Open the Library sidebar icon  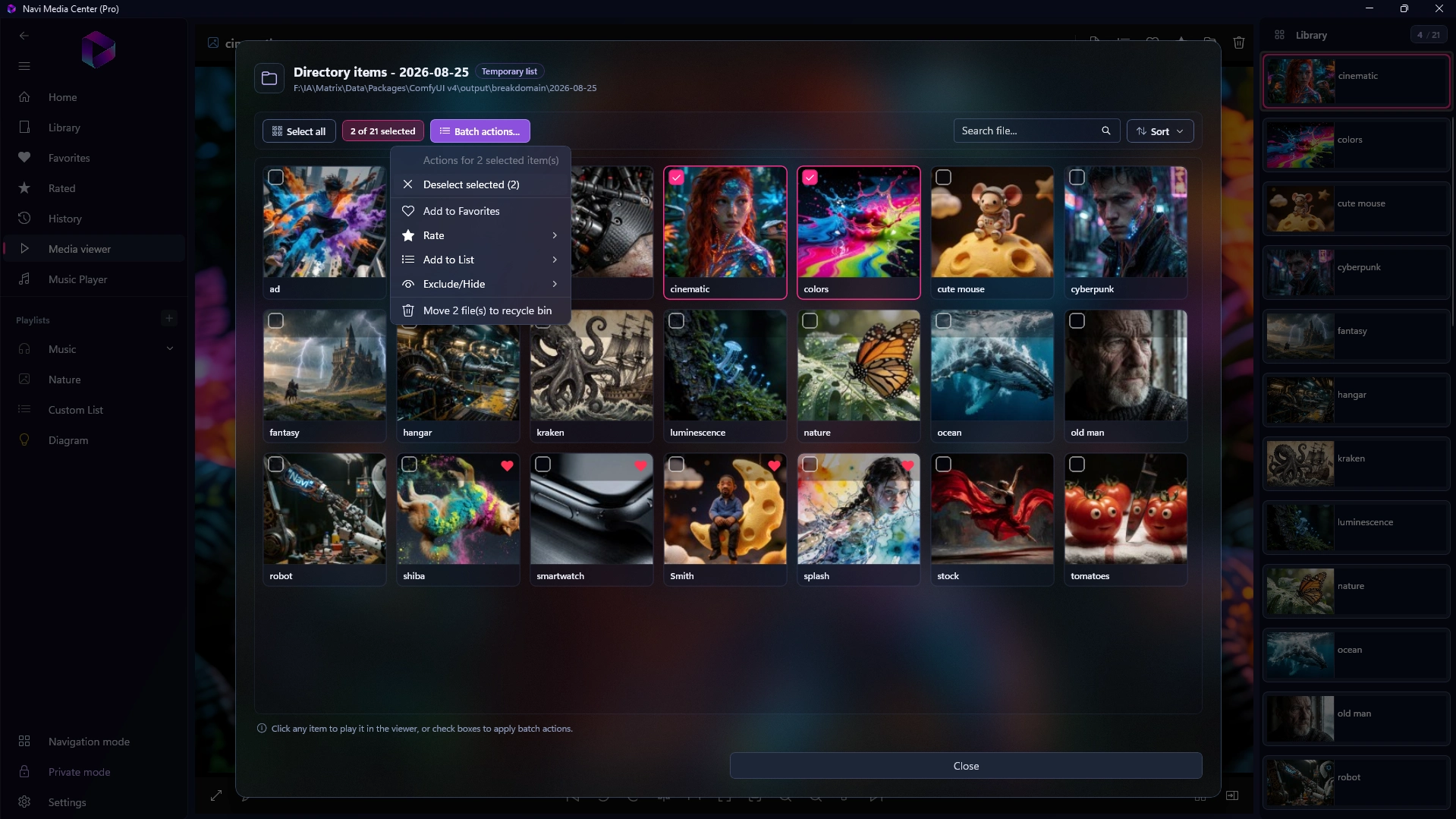point(24,128)
